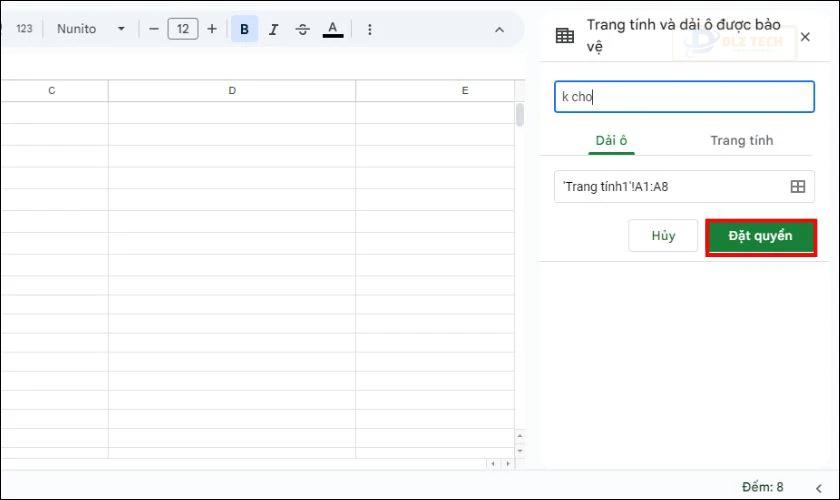Switch to the Dải ô tab

click(611, 141)
